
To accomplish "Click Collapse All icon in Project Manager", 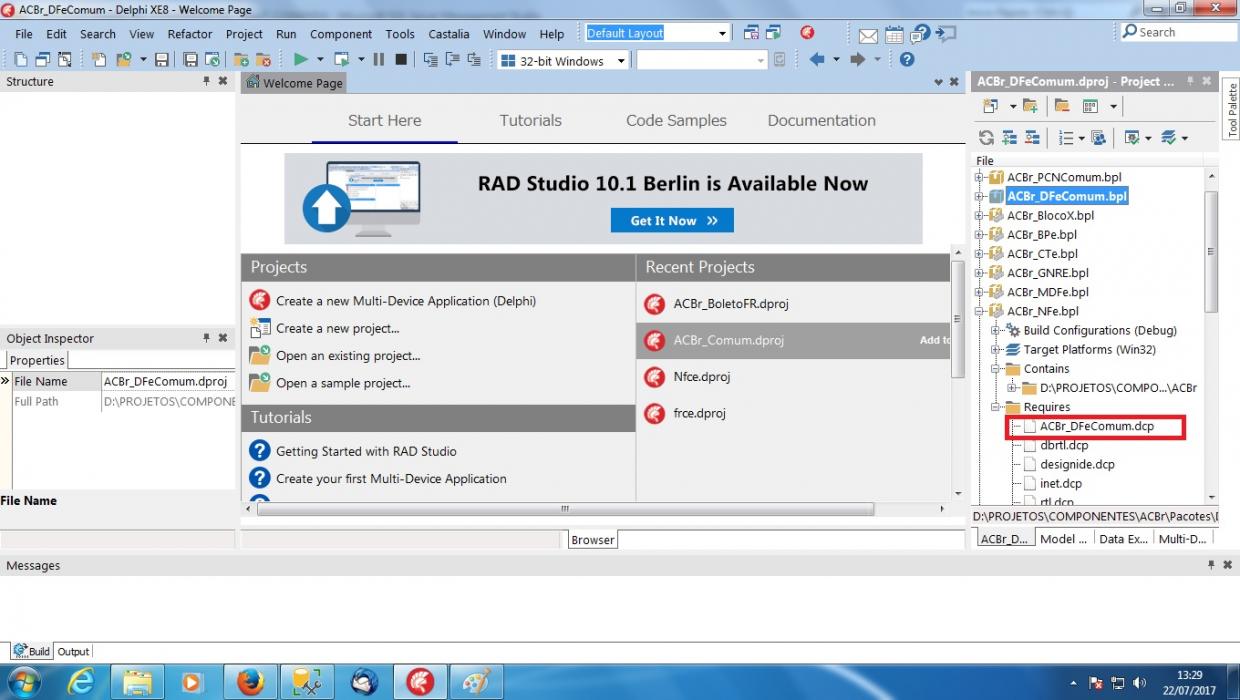I will click(1032, 138).
